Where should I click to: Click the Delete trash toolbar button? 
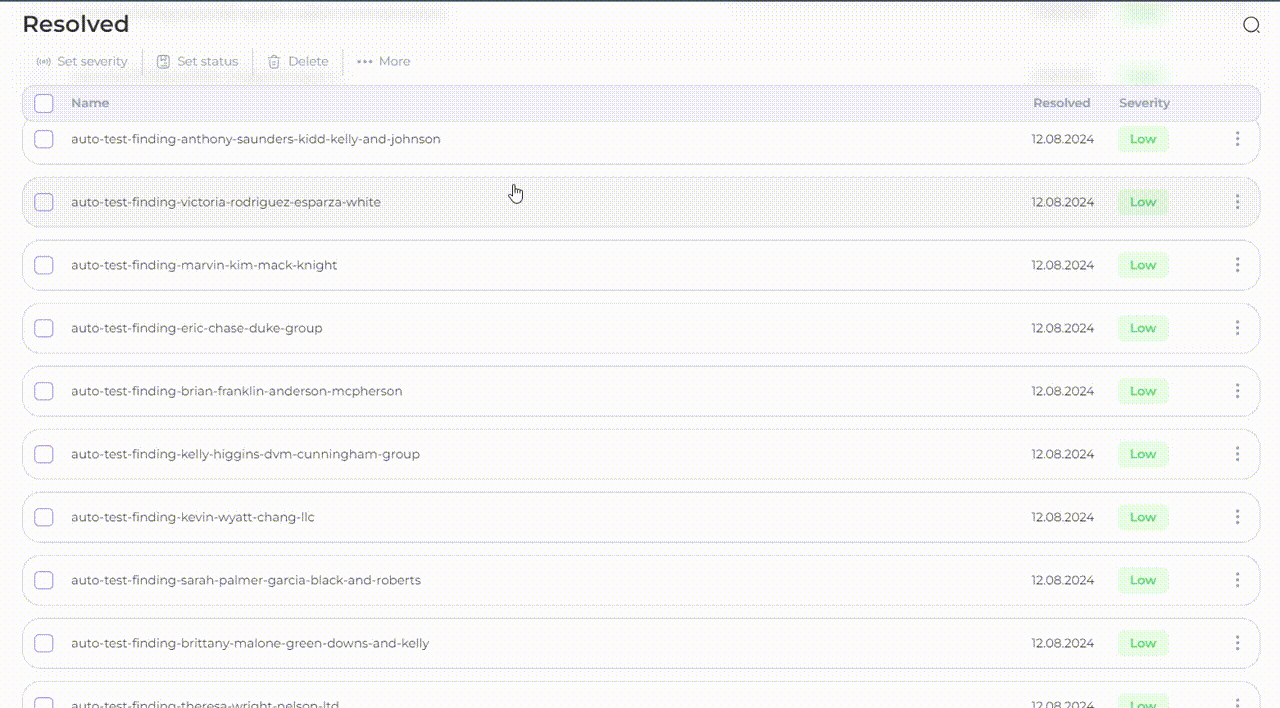(x=298, y=62)
